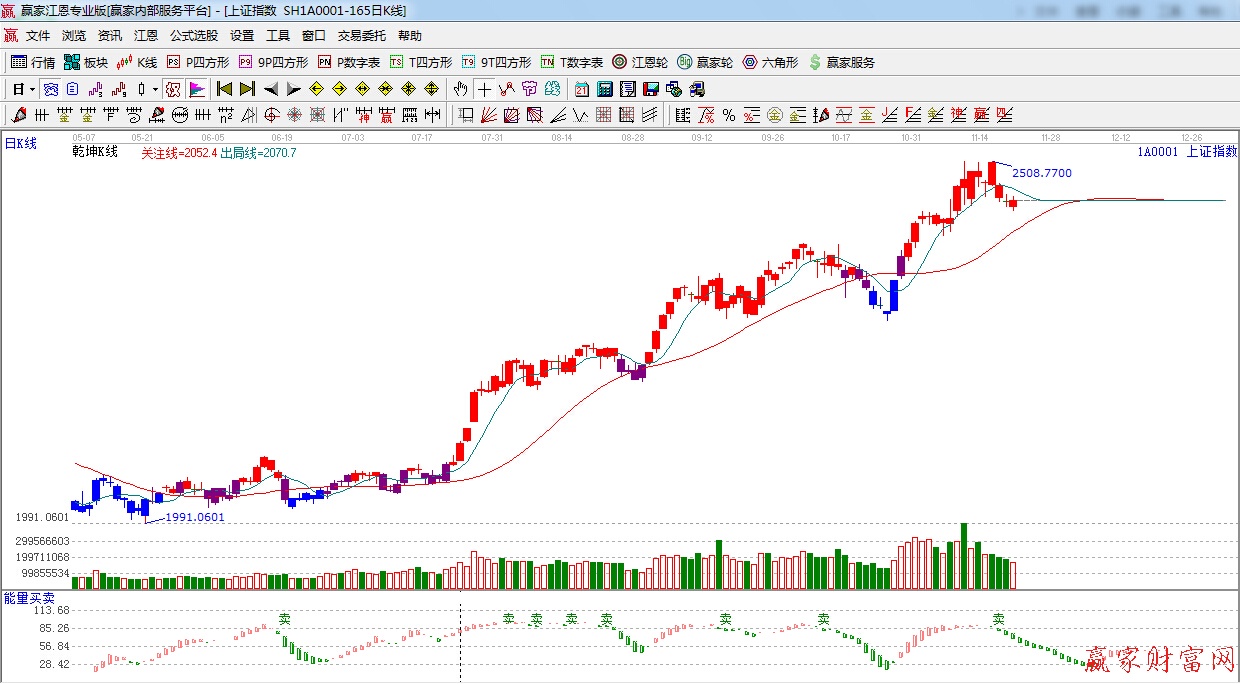Click the floppy disk save icon
Viewport: 1240px width, 684px height.
(x=651, y=89)
